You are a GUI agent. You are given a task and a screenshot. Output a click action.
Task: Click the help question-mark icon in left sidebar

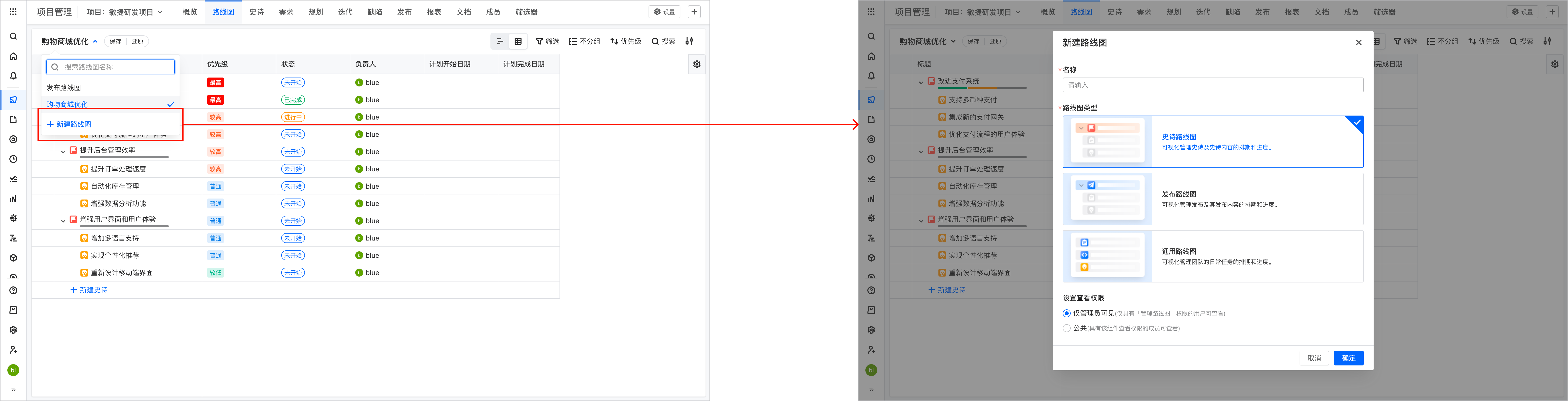click(x=13, y=291)
